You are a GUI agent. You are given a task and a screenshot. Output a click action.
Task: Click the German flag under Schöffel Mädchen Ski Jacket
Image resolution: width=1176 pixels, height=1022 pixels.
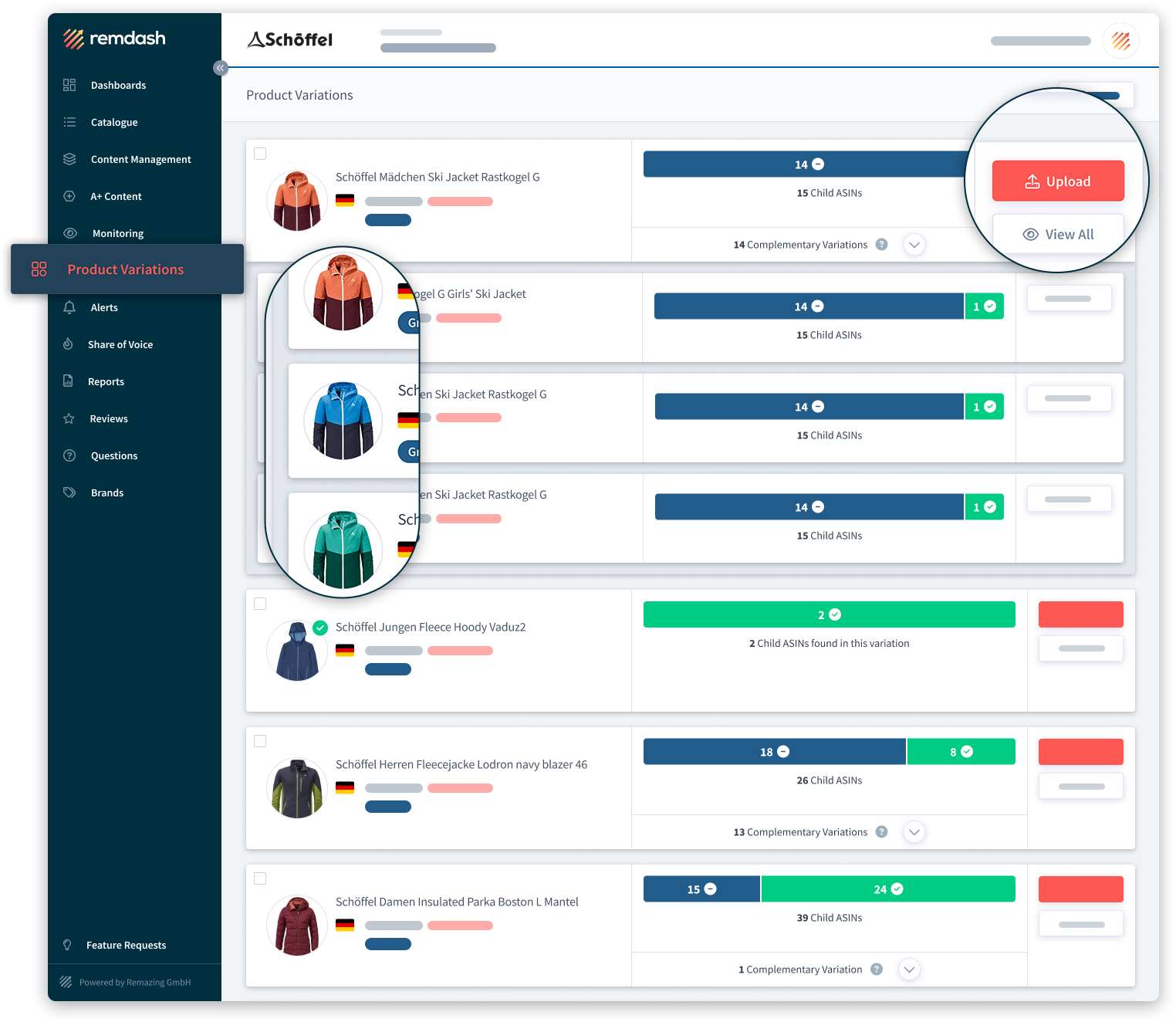345,201
